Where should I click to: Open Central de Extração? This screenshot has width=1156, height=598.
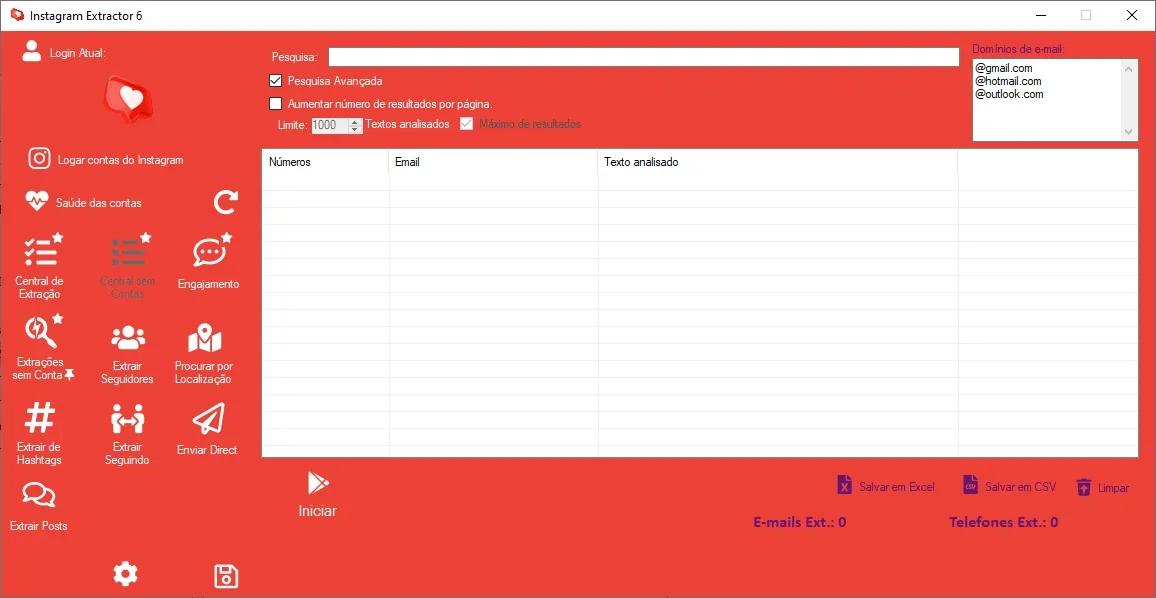(x=39, y=267)
